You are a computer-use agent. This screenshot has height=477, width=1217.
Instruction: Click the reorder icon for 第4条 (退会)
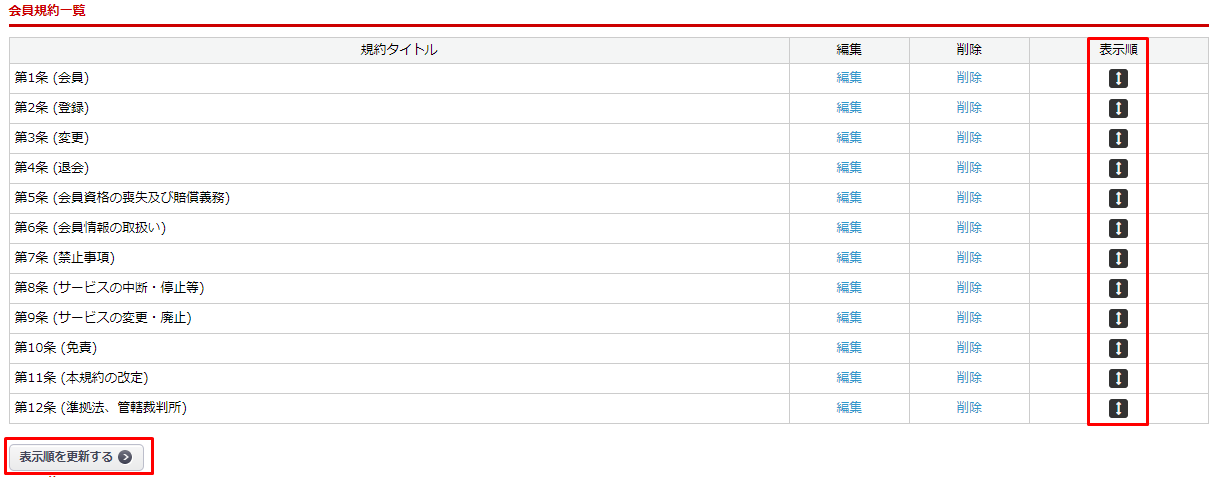pos(1118,169)
